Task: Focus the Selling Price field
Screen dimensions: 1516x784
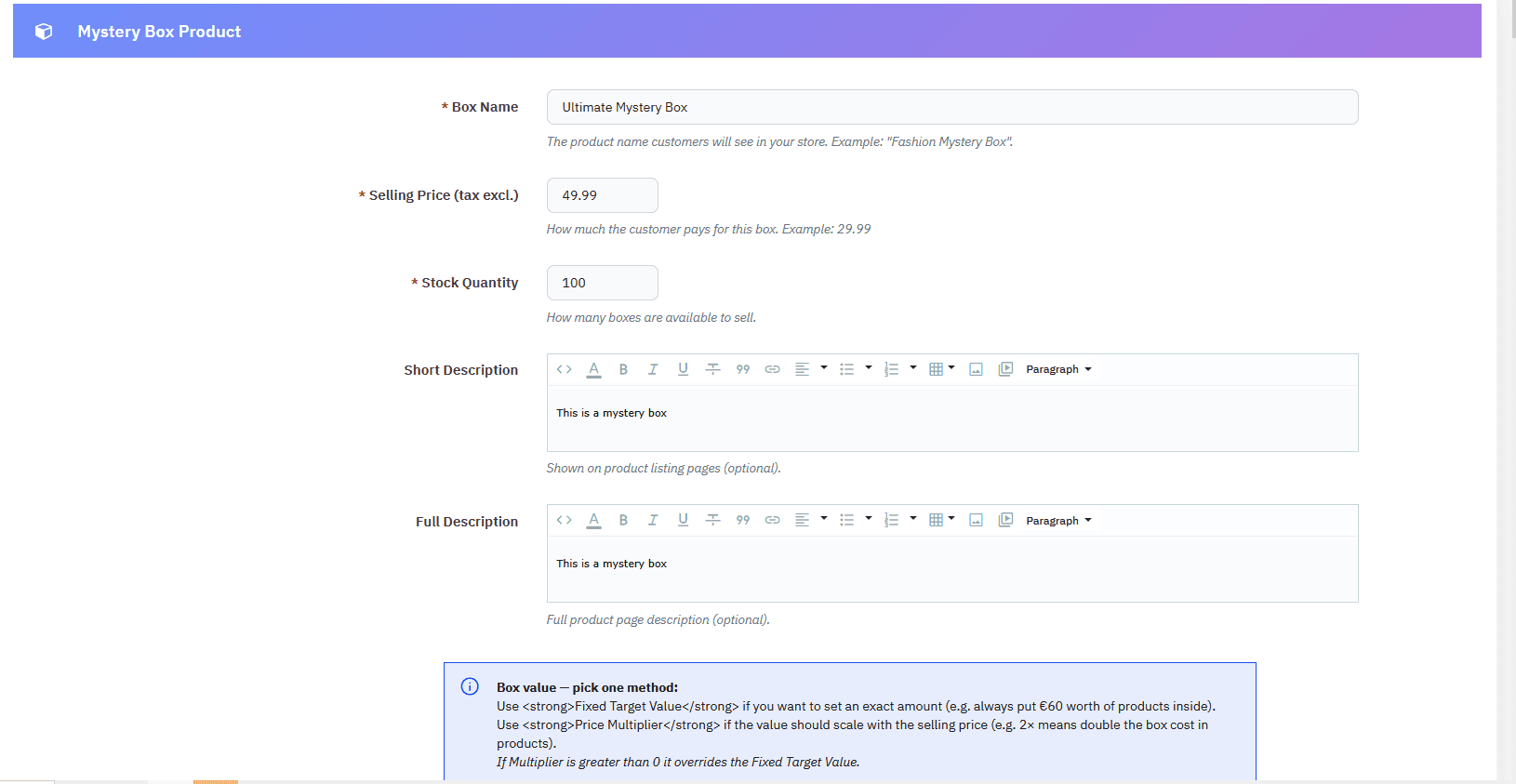Action: tap(602, 195)
